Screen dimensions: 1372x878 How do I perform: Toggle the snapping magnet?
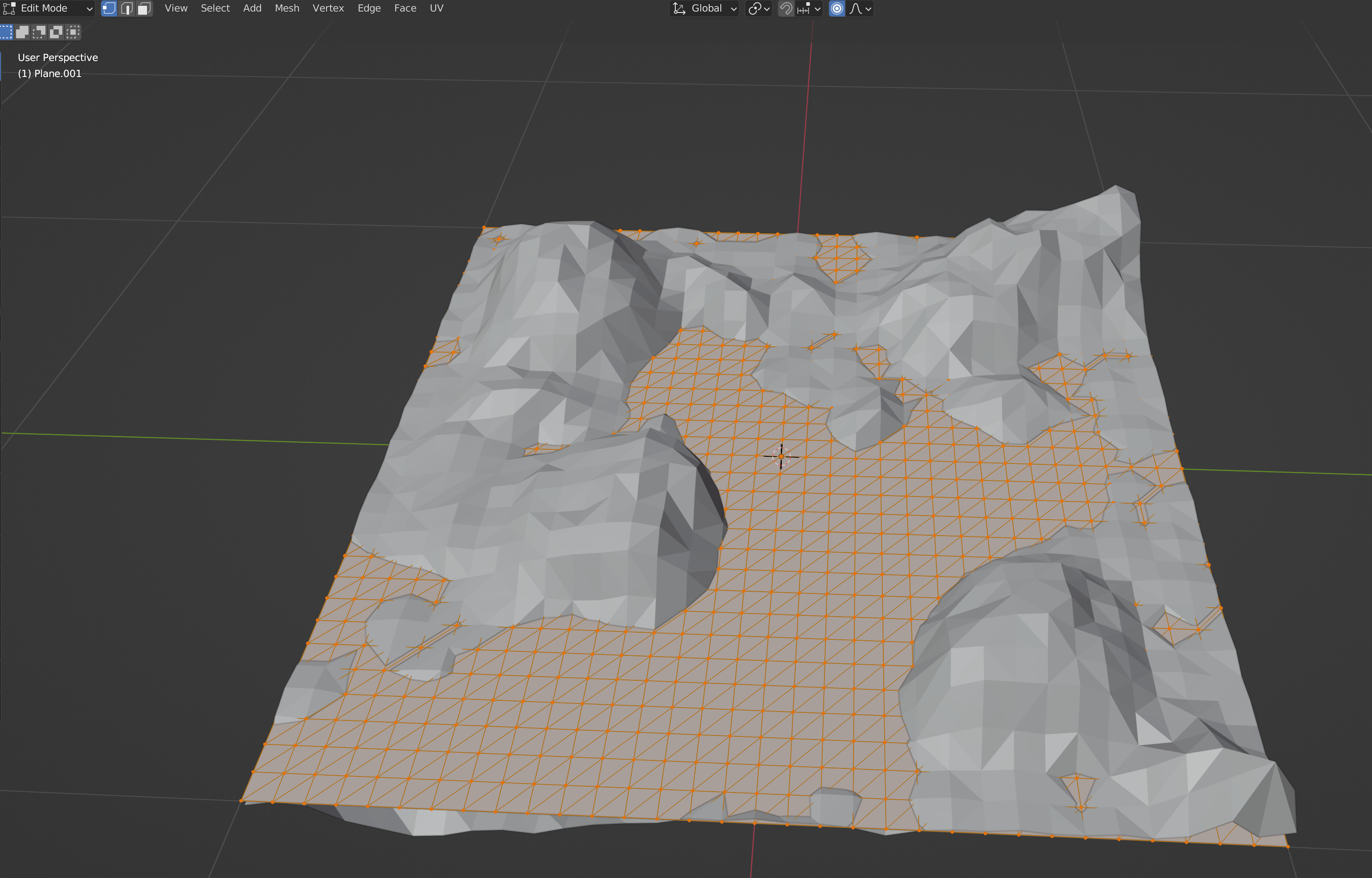pyautogui.click(x=786, y=8)
